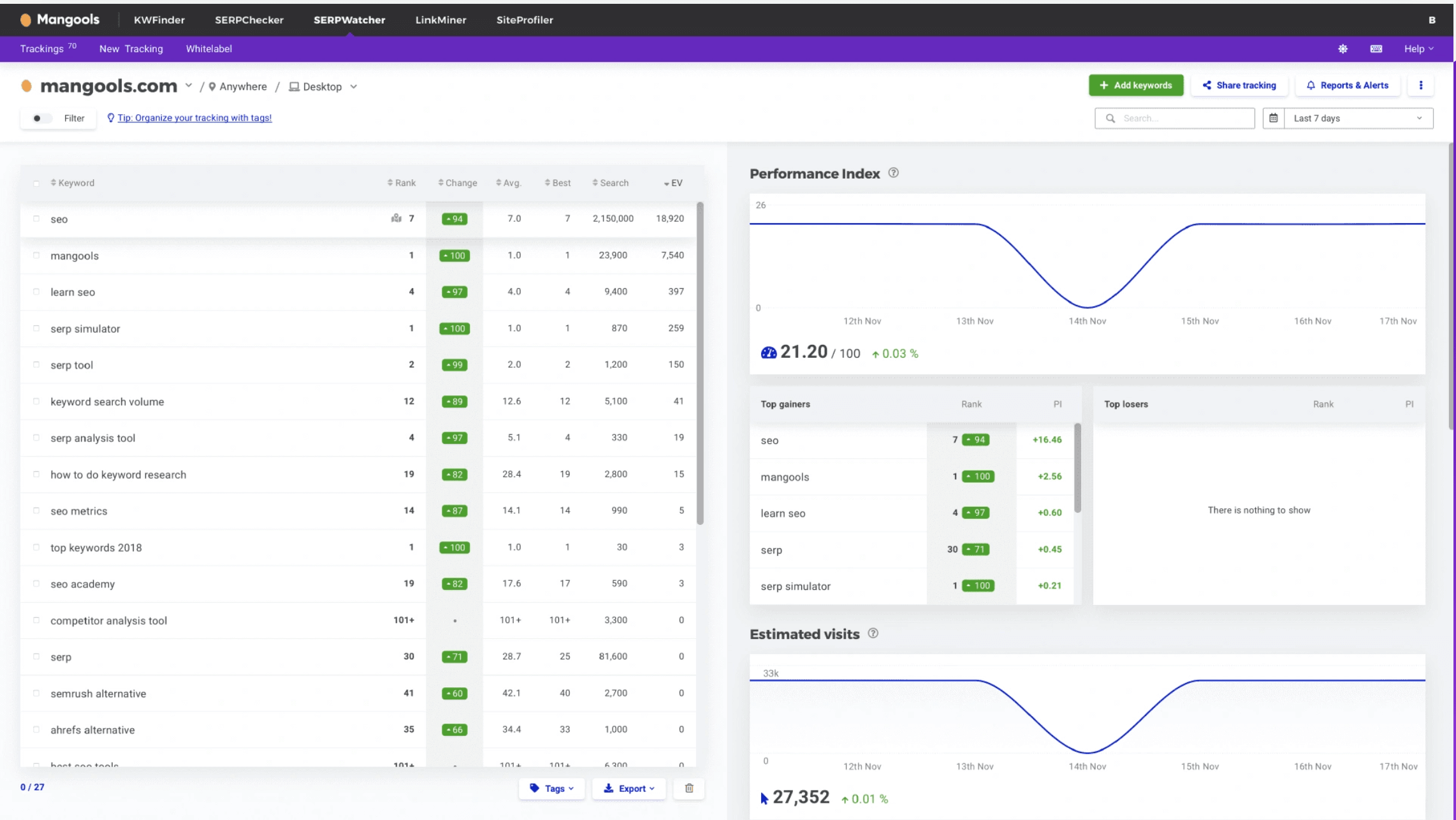
Task: Open the New Tracking menu item
Action: click(x=131, y=48)
